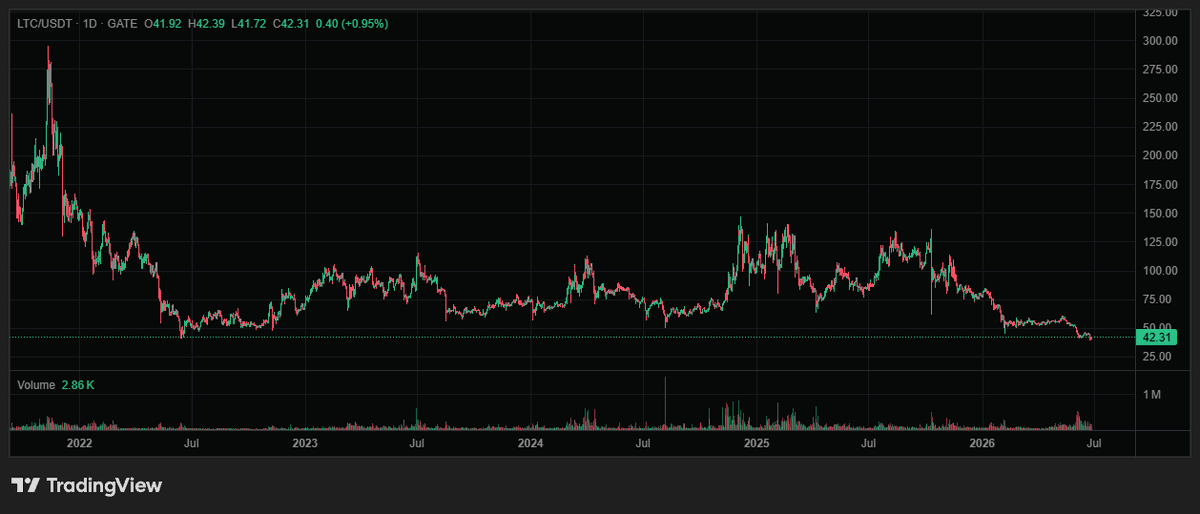Click the 25.00 price axis label
1200x514 pixels.
click(x=1159, y=357)
